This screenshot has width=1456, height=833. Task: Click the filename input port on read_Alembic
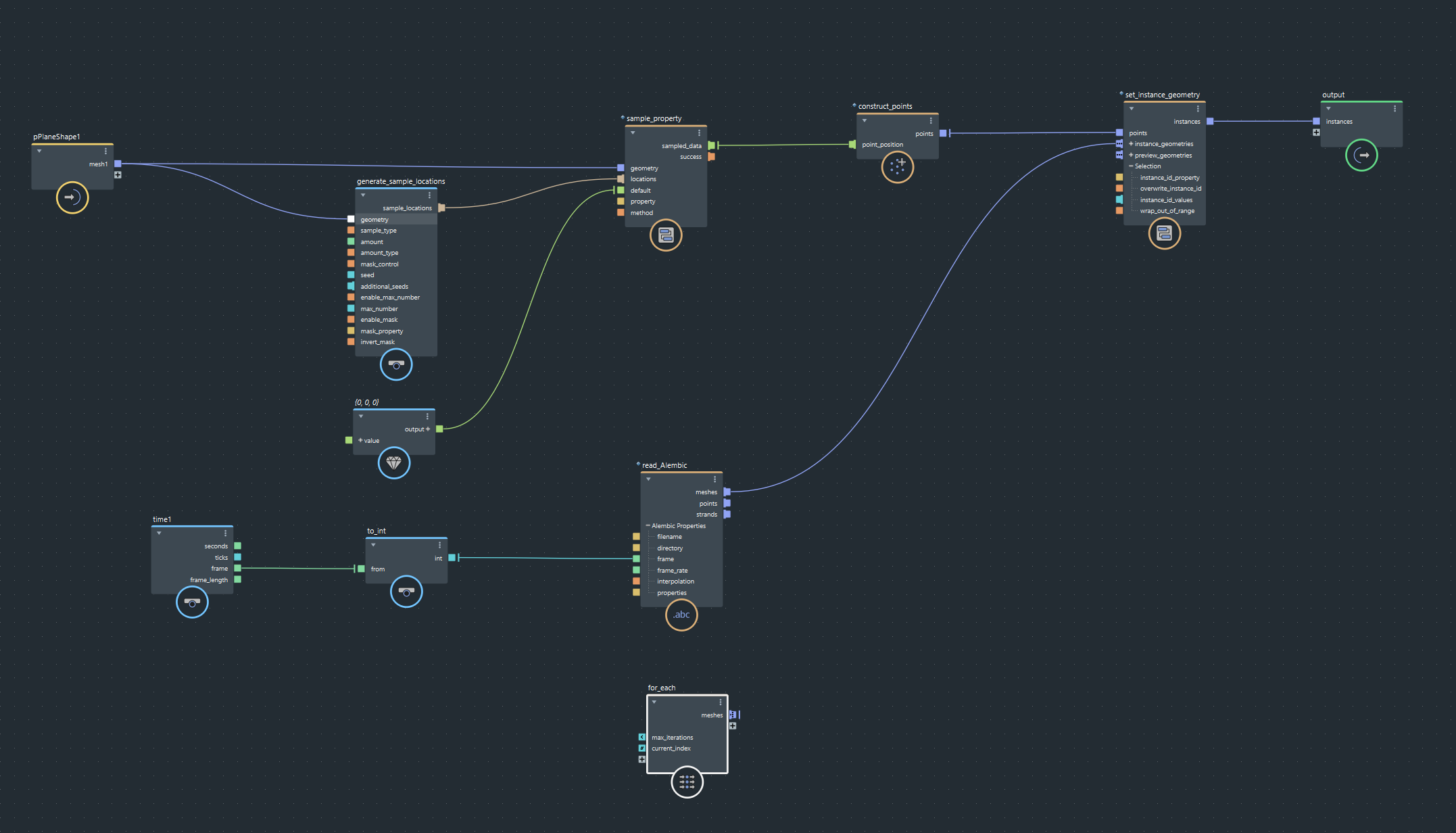coord(636,537)
